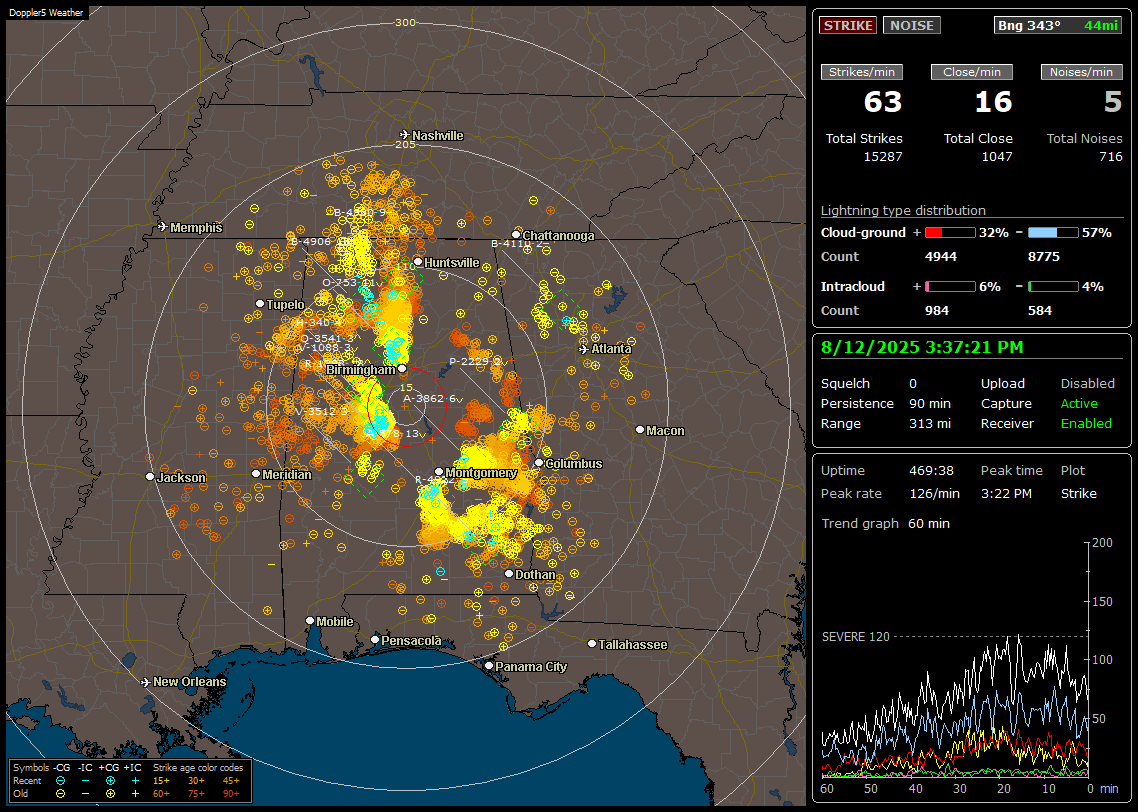Click storm cell label O-753 11
The width and height of the screenshot is (1138, 812).
(x=348, y=282)
